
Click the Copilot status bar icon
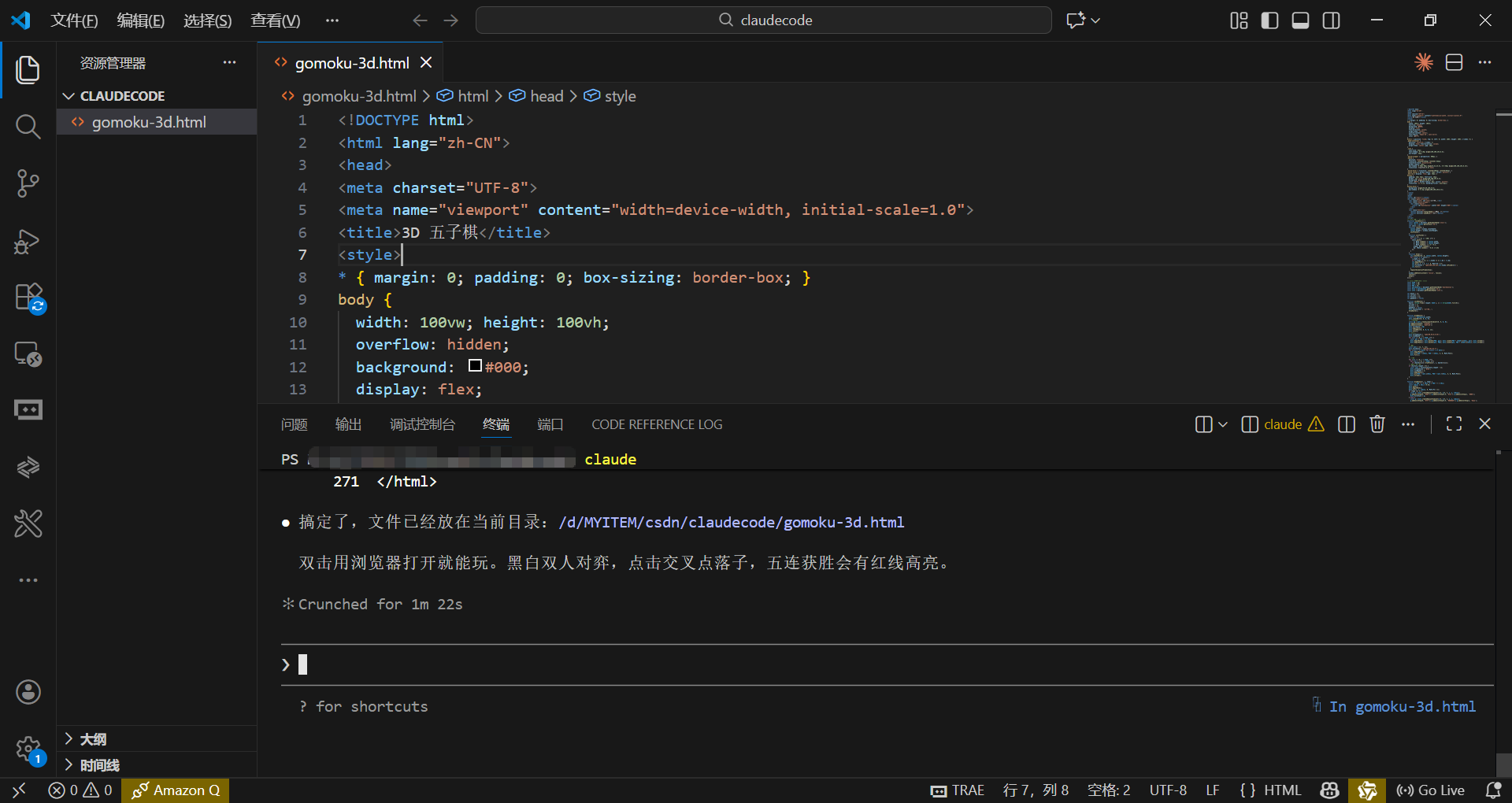pyautogui.click(x=1329, y=790)
